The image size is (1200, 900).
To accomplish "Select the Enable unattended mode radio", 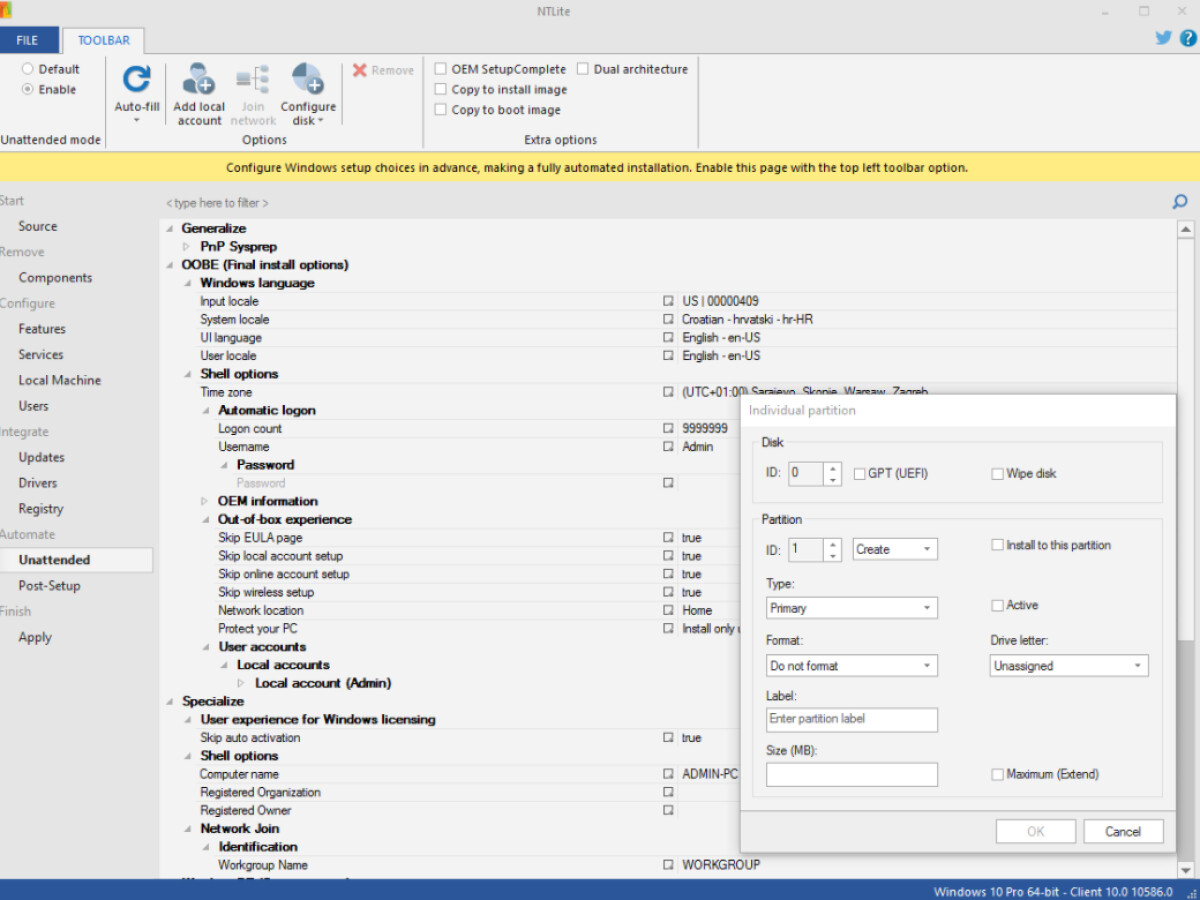I will (28, 89).
